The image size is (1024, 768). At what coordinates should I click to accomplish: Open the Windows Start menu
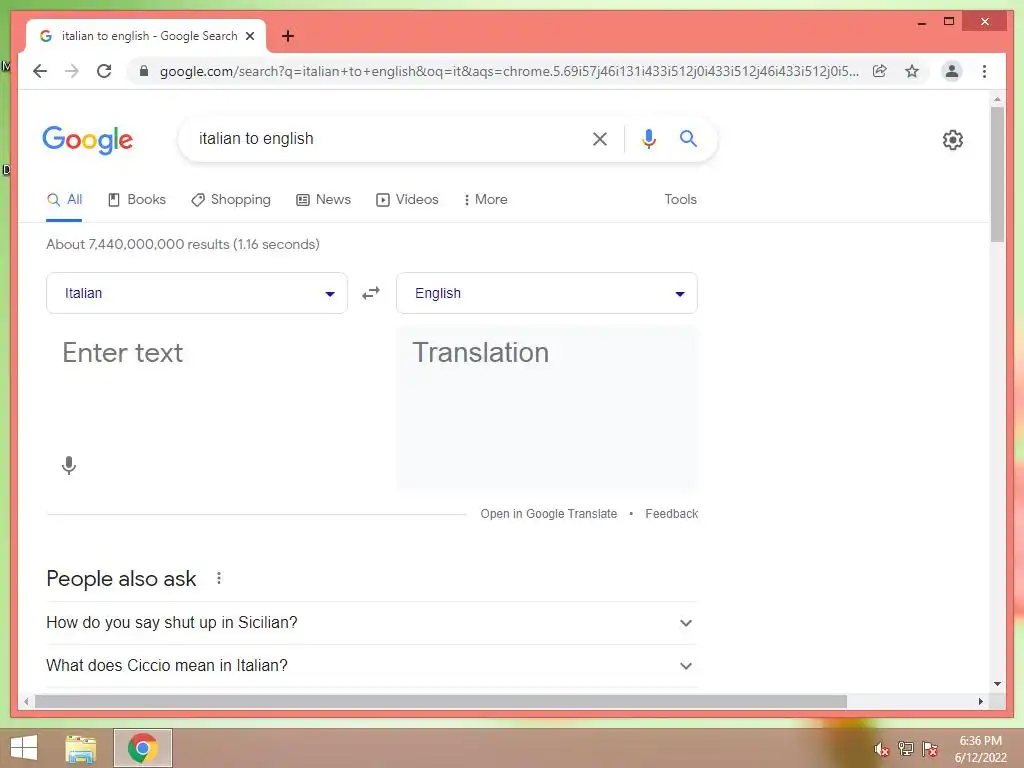coord(24,748)
